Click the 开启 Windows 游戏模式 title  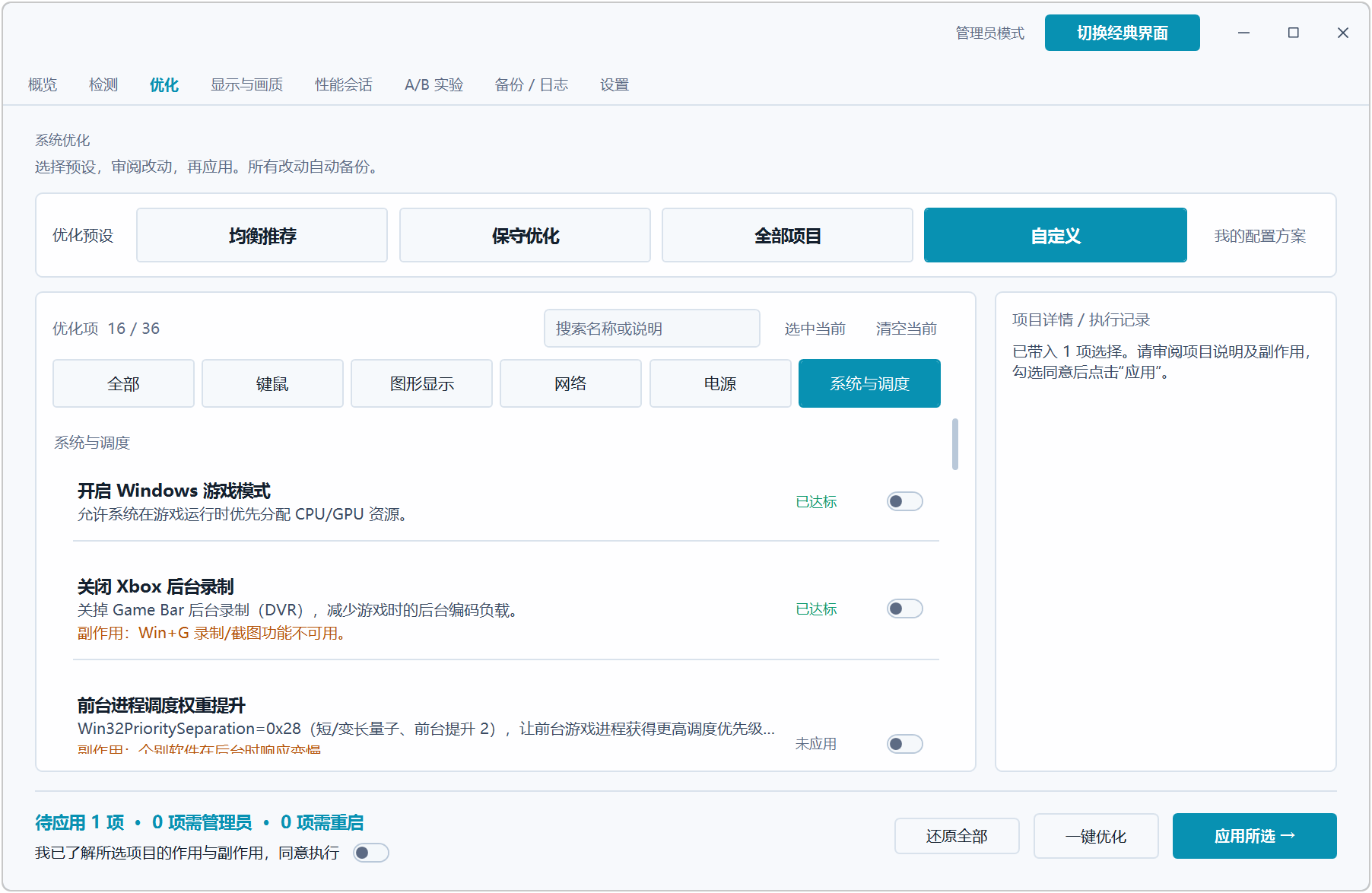[x=174, y=491]
